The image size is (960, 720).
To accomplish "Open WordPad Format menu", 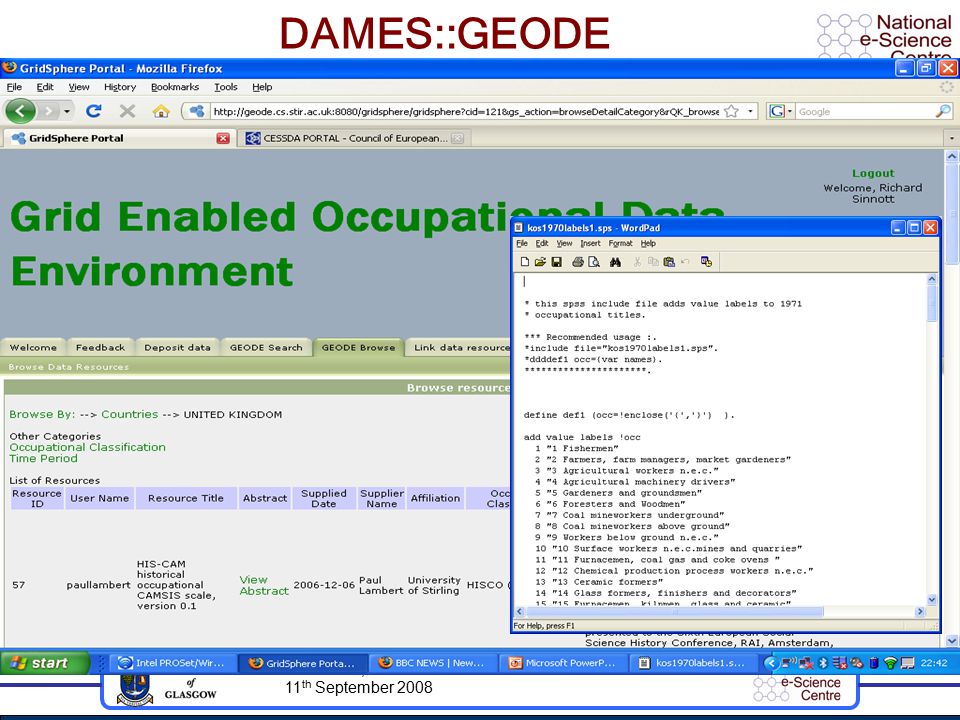I will click(x=620, y=243).
